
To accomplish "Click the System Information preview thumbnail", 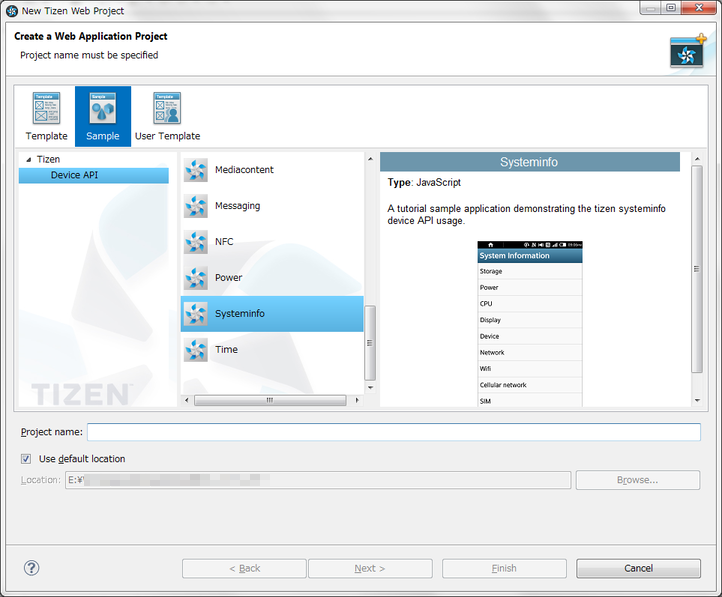I will point(530,324).
